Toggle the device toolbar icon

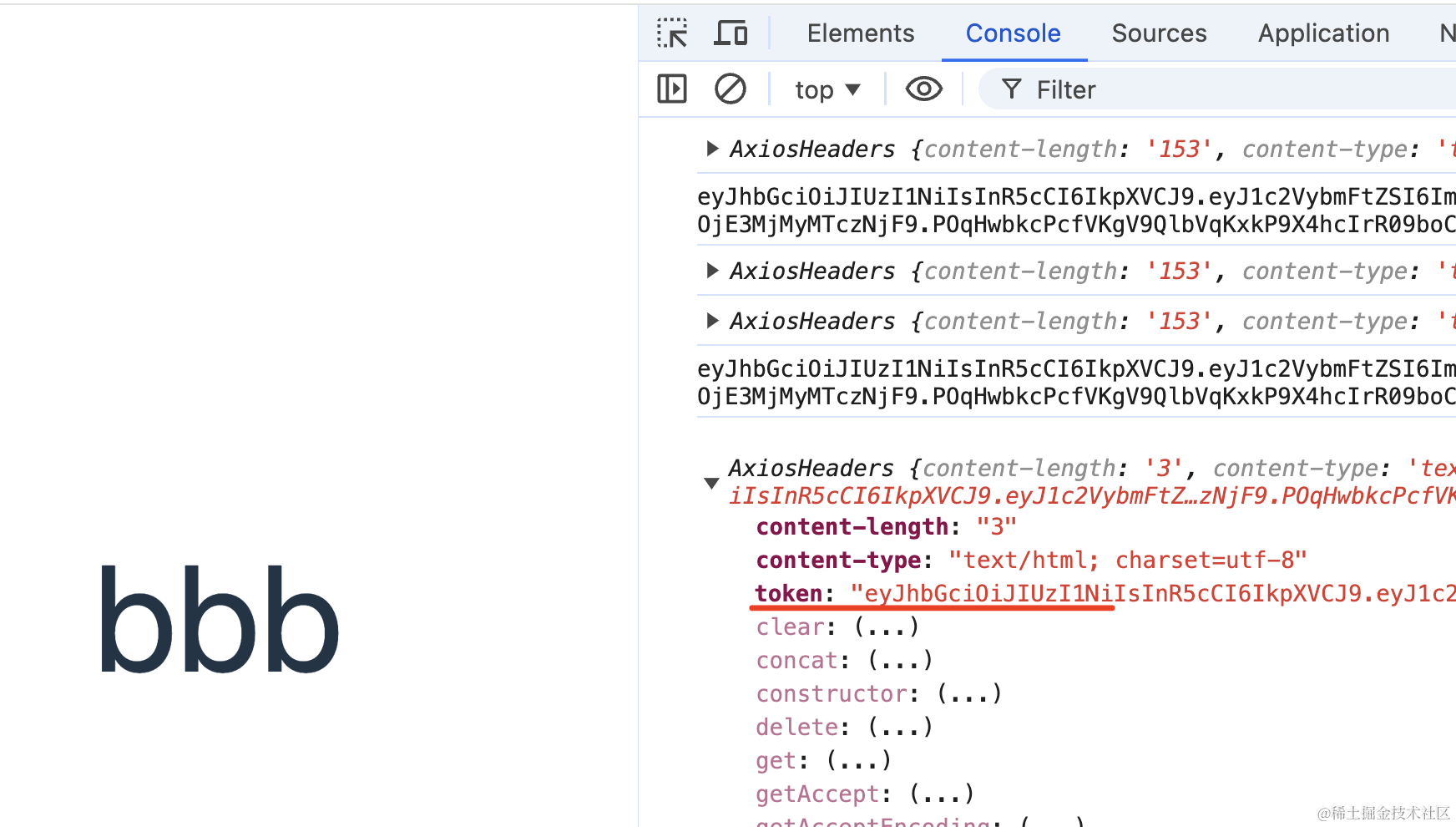[731, 33]
